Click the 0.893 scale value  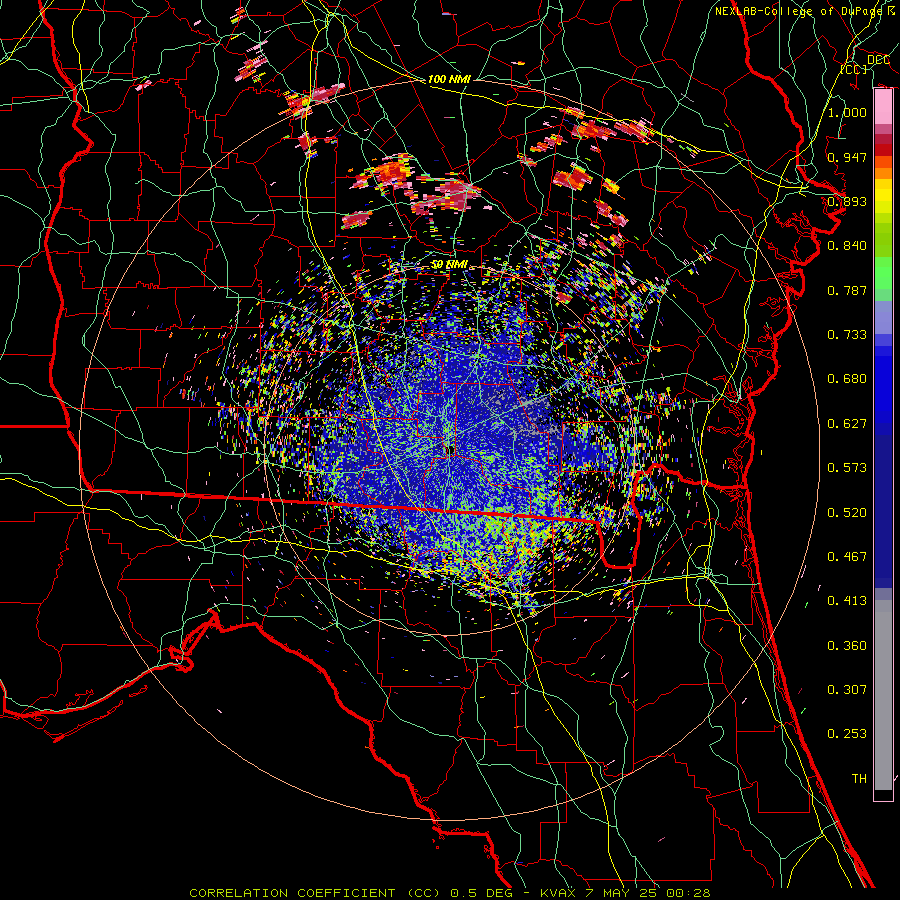coord(847,201)
